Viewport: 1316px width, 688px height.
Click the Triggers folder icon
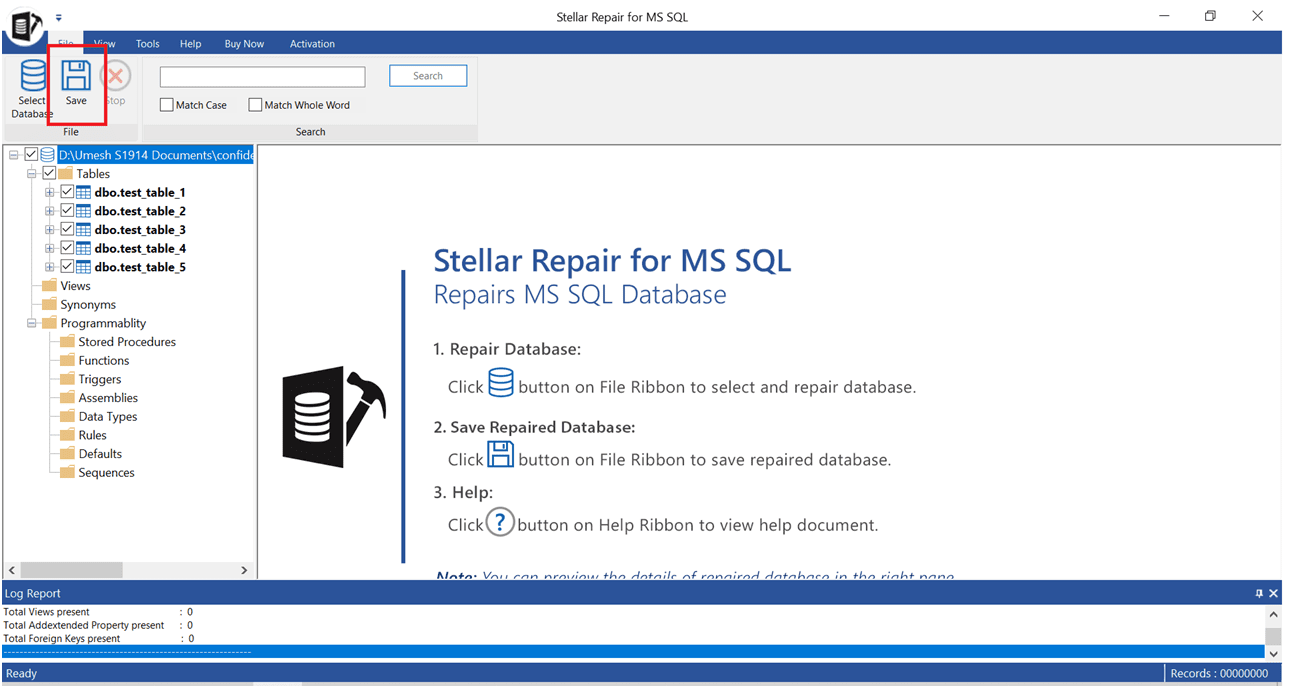(x=67, y=379)
